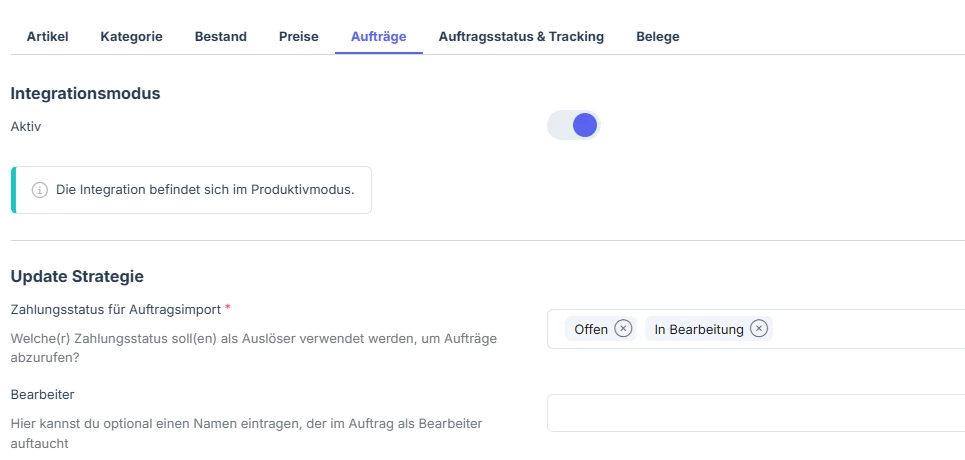This screenshot has height=460, width=965.
Task: Select the Aufträge tab
Action: (378, 36)
